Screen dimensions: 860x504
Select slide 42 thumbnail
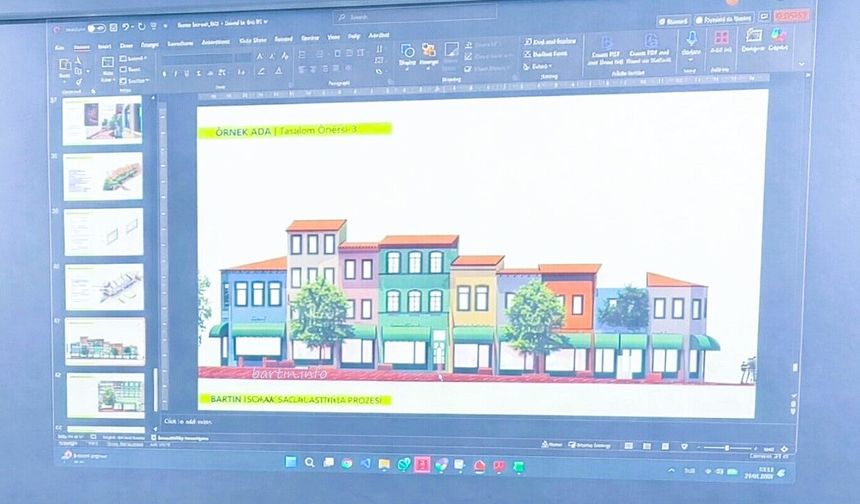pyautogui.click(x=105, y=395)
